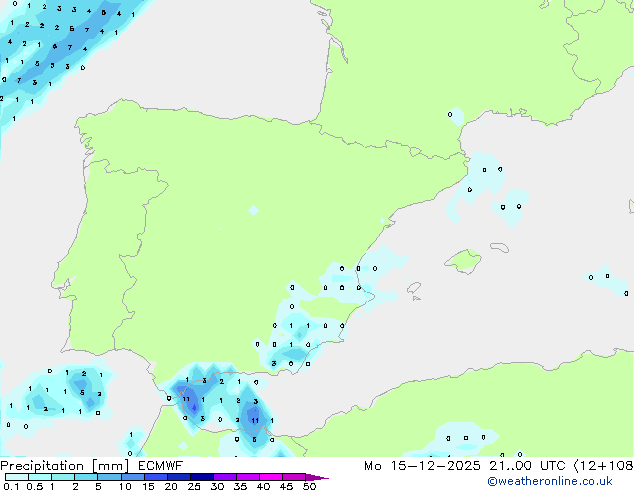Click the '(12+108' forecast run text
Image resolution: width=634 pixels, height=490 pixels.
603,466
